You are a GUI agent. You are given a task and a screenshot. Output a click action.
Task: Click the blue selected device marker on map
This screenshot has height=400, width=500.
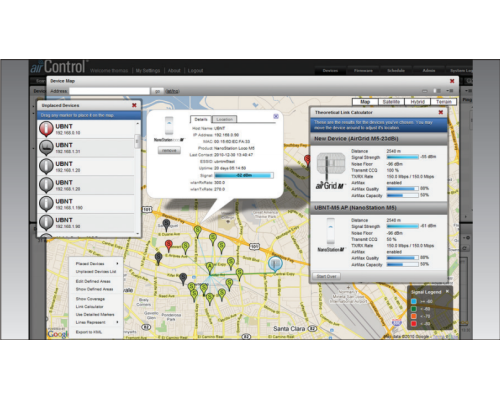click(275, 264)
